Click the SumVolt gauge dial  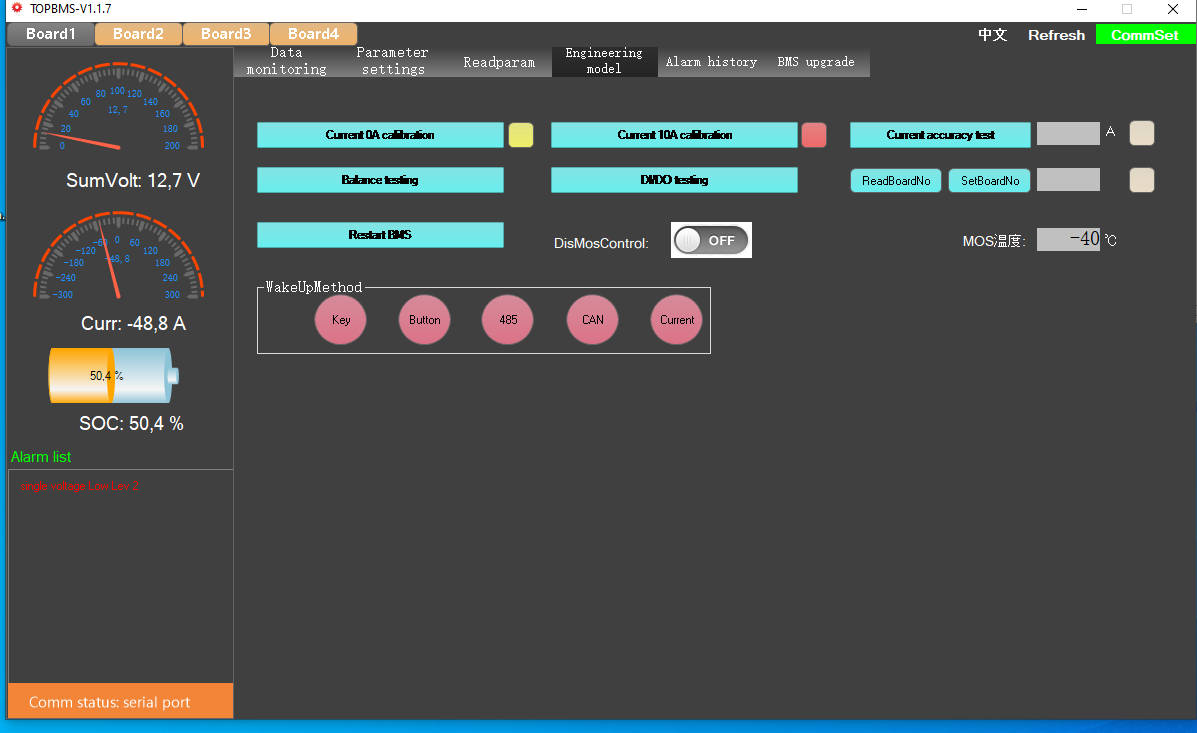click(118, 108)
